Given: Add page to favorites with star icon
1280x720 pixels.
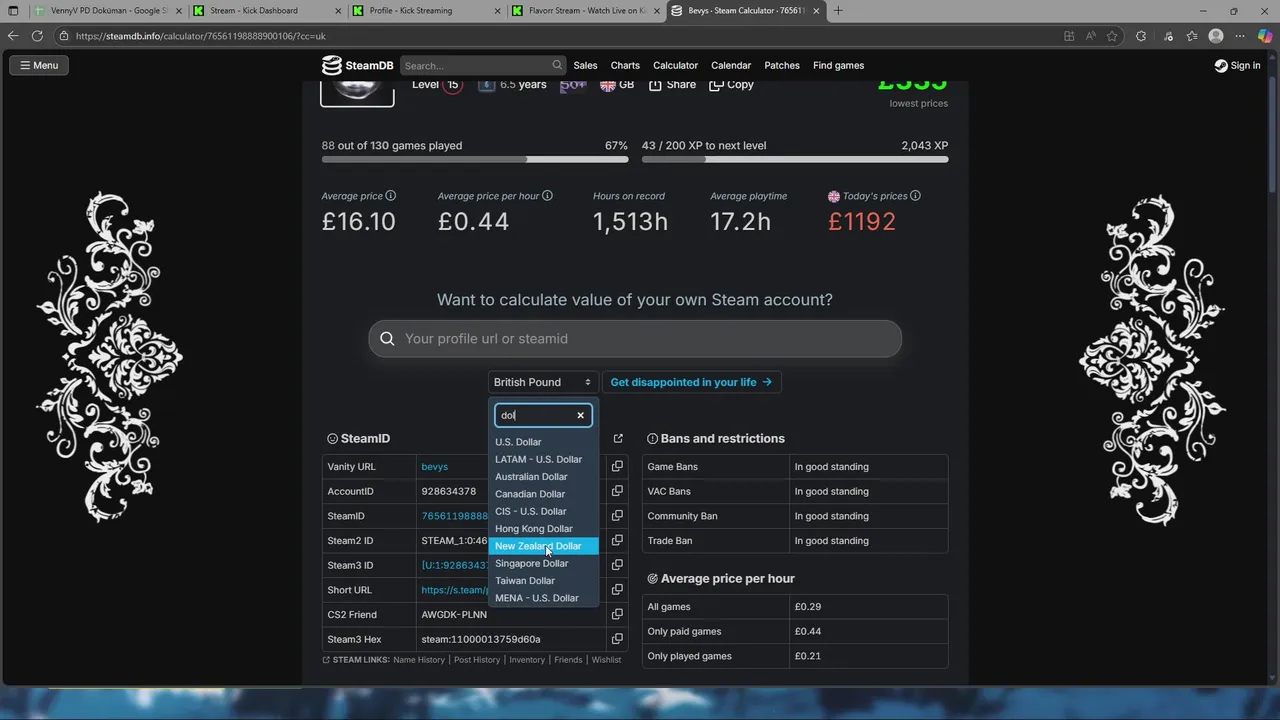Looking at the screenshot, I should tap(1112, 36).
